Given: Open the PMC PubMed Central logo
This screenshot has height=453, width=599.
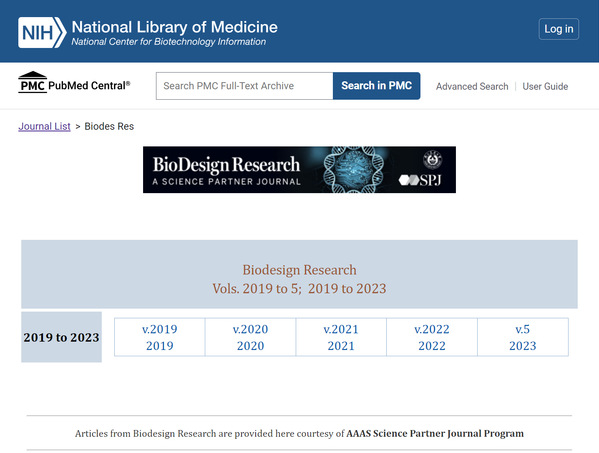Looking at the screenshot, I should click(74, 83).
